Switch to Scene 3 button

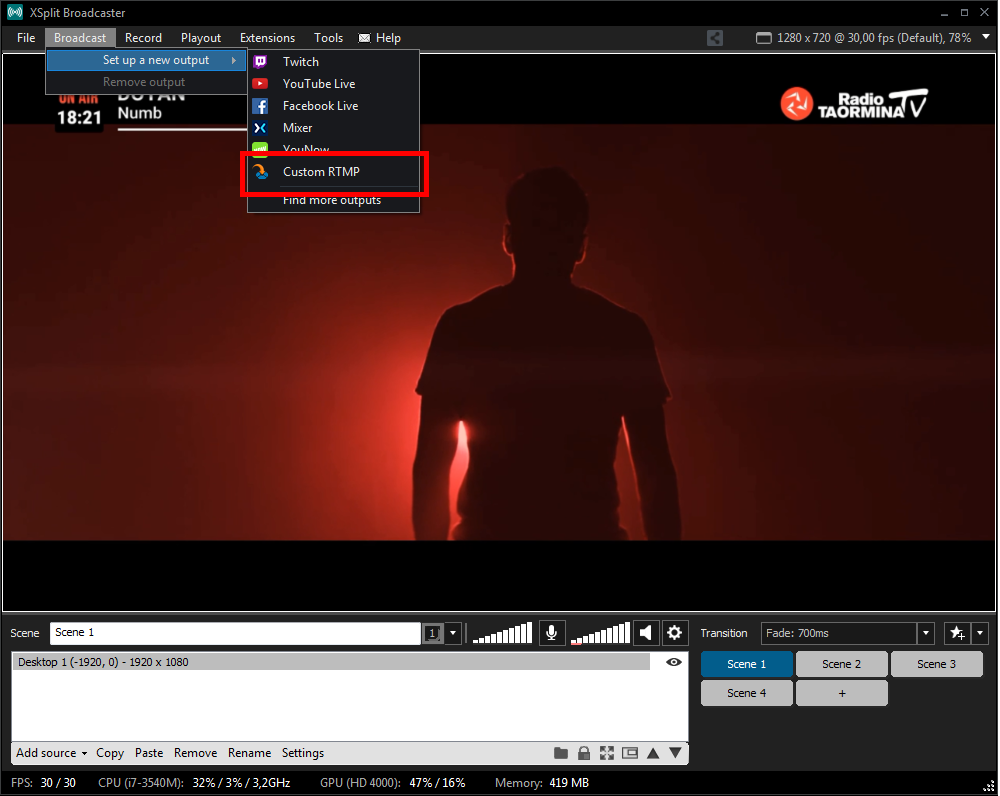coord(936,664)
